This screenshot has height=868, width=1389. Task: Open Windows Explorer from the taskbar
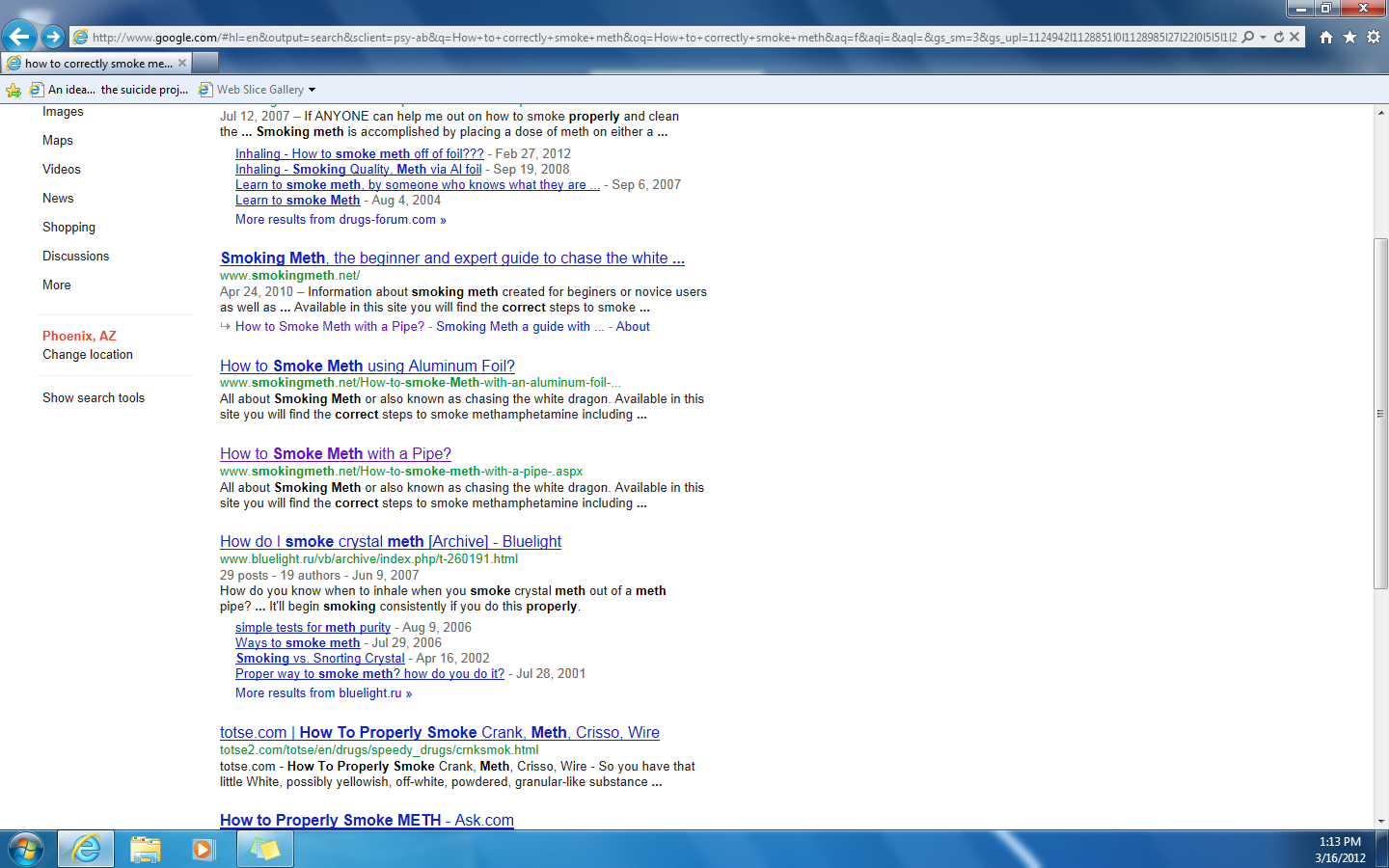(146, 849)
